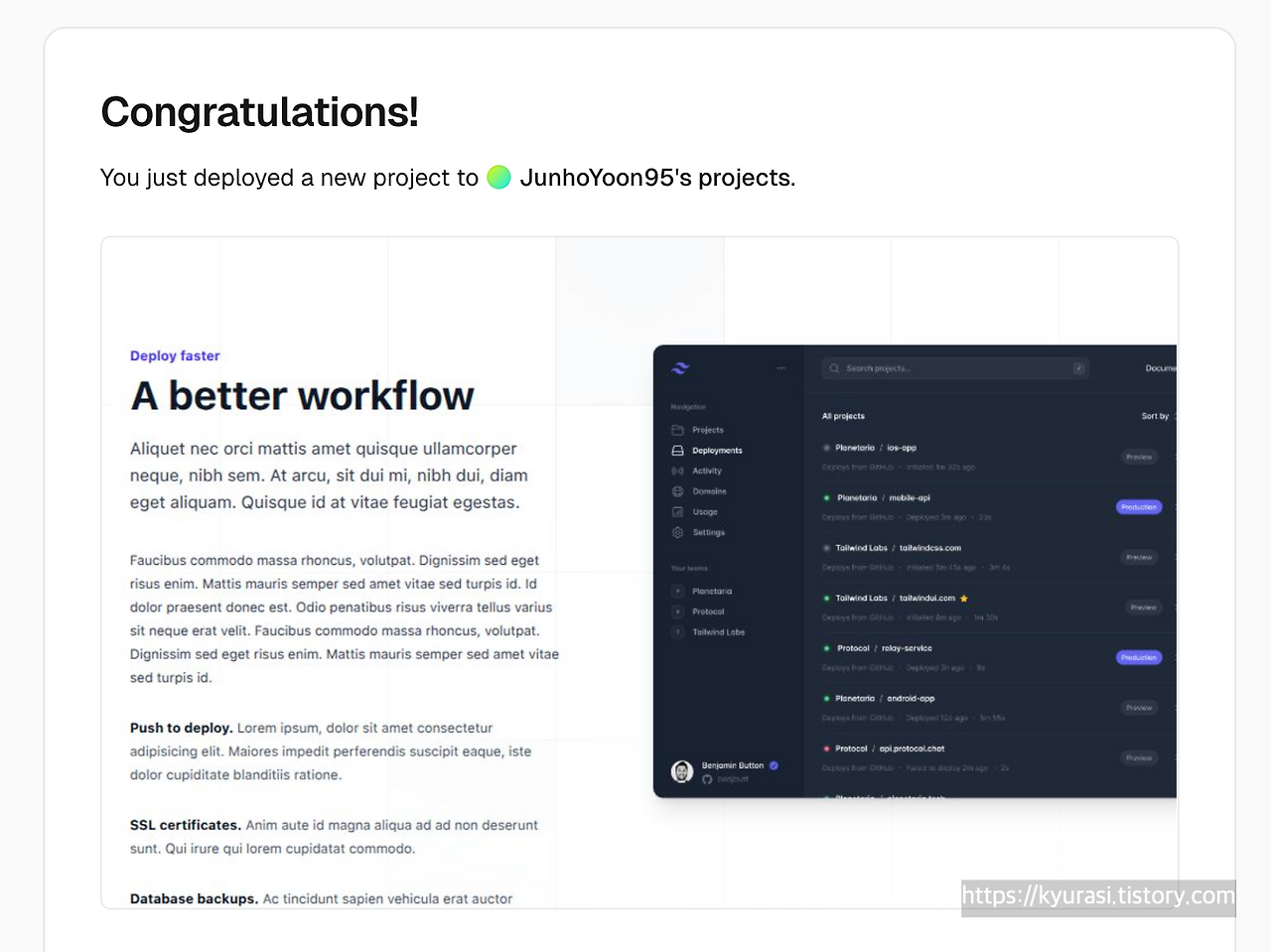Click the Deployments server icon
The image size is (1271, 952).
(677, 451)
